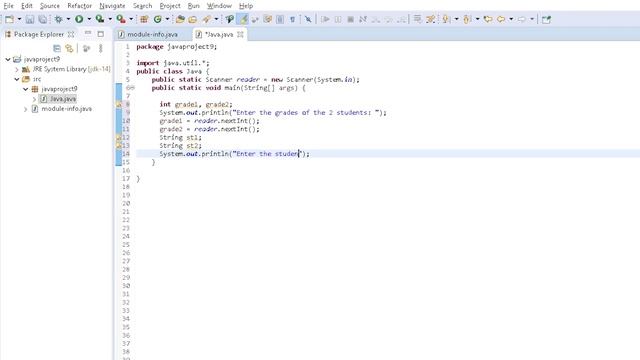Click the New Java Class icon
Image resolution: width=640 pixels, height=360 pixels.
158,19
